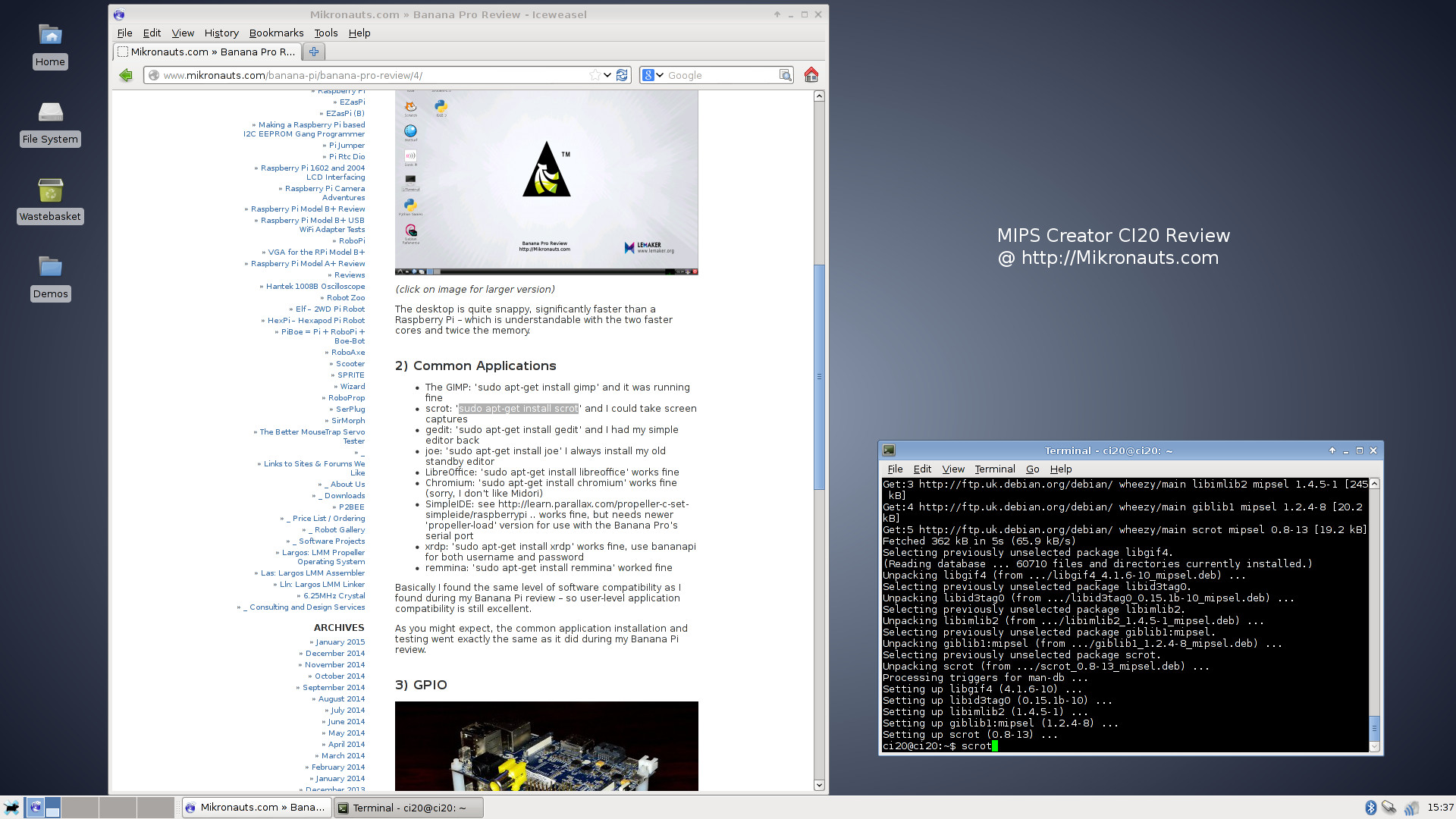The width and height of the screenshot is (1456, 819).
Task: Click the terminal scrollbar up arrow
Action: coord(1374,483)
